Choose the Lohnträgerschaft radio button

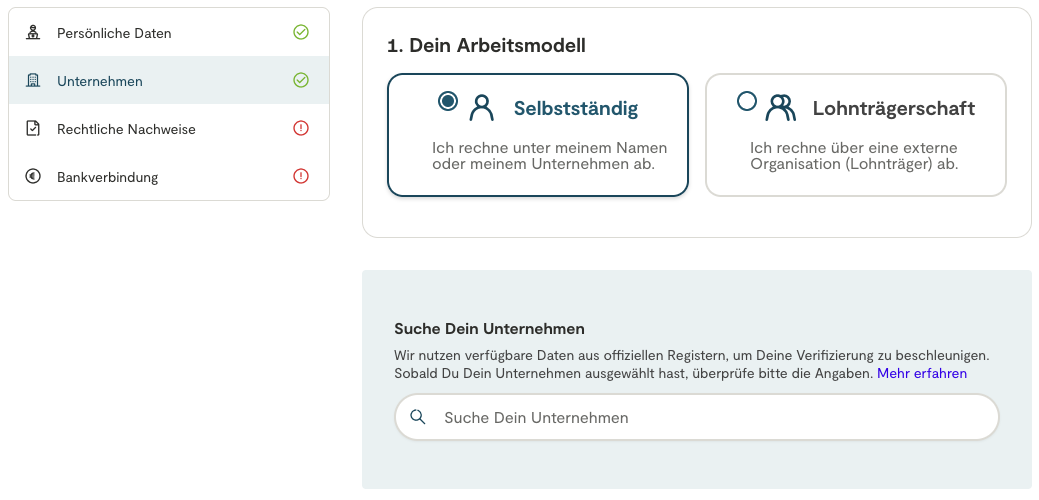point(747,101)
